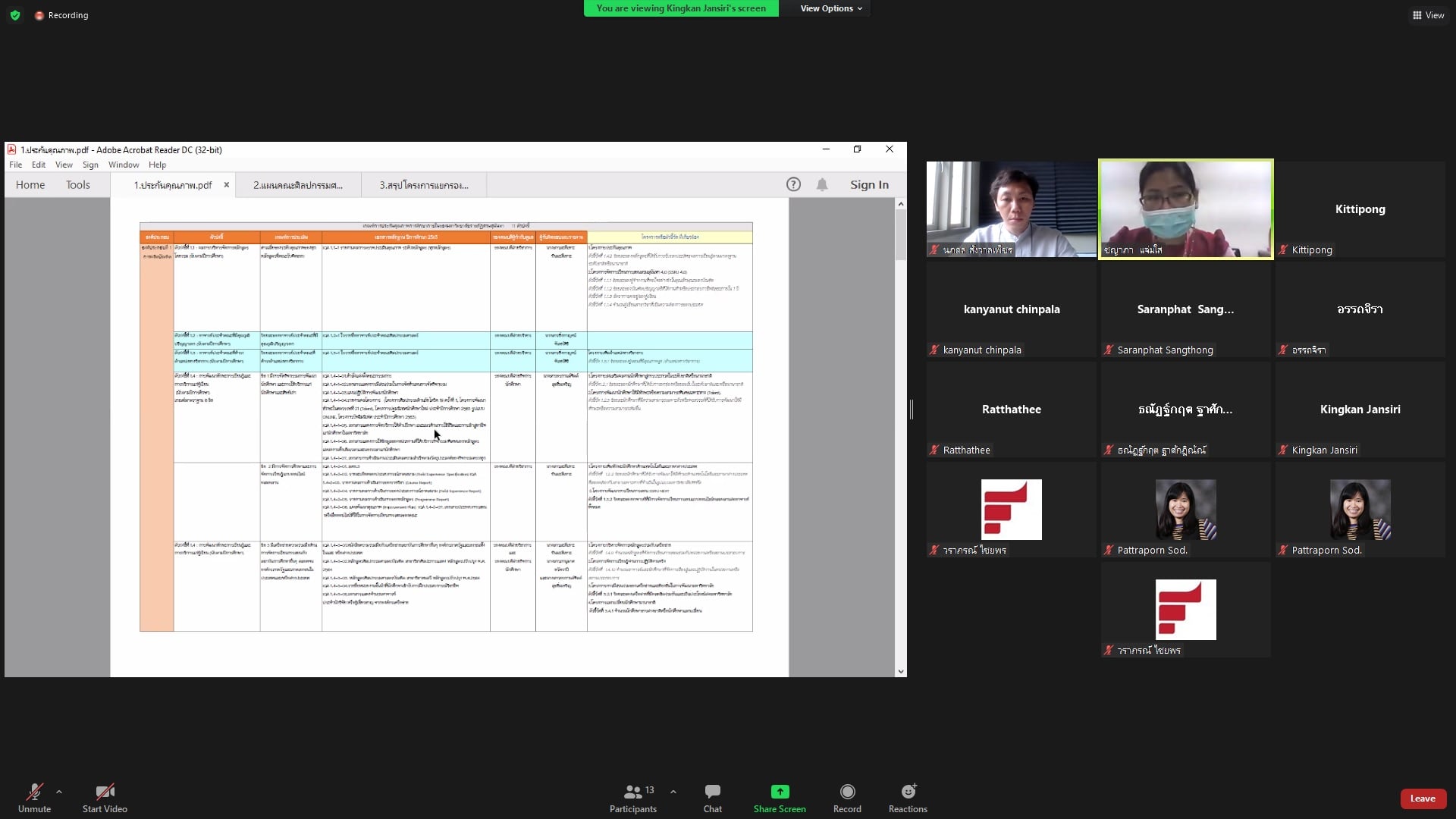The image size is (1456, 819).
Task: Toggle Start Video camera
Action: [x=105, y=792]
